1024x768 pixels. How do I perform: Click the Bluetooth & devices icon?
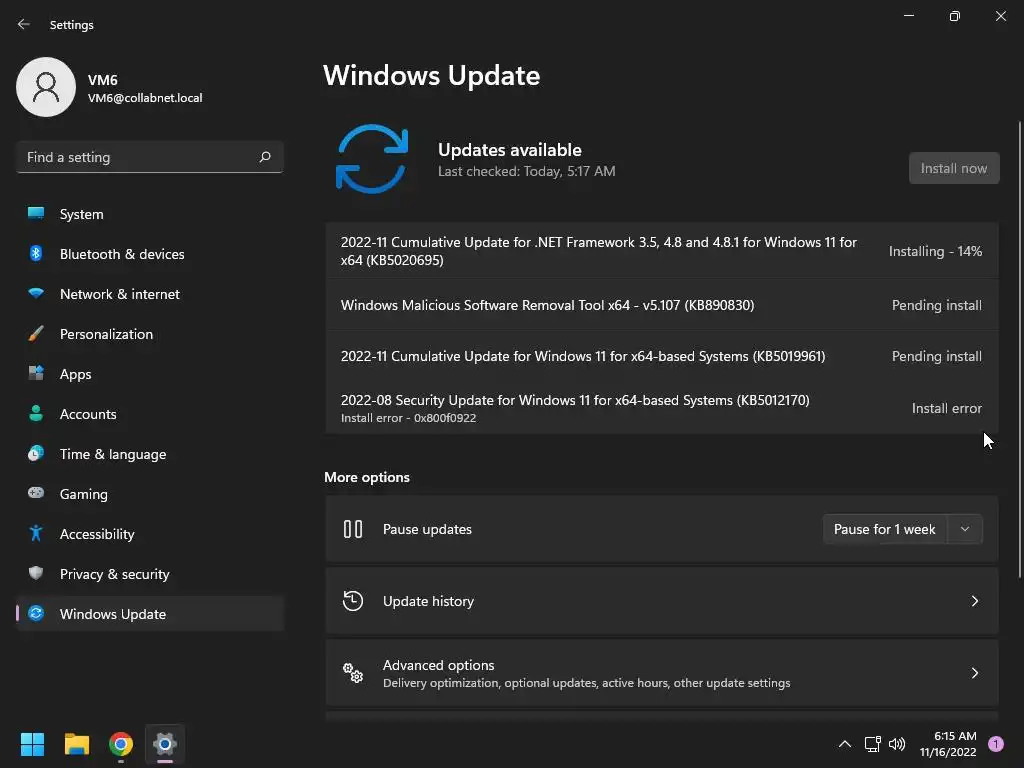point(36,253)
